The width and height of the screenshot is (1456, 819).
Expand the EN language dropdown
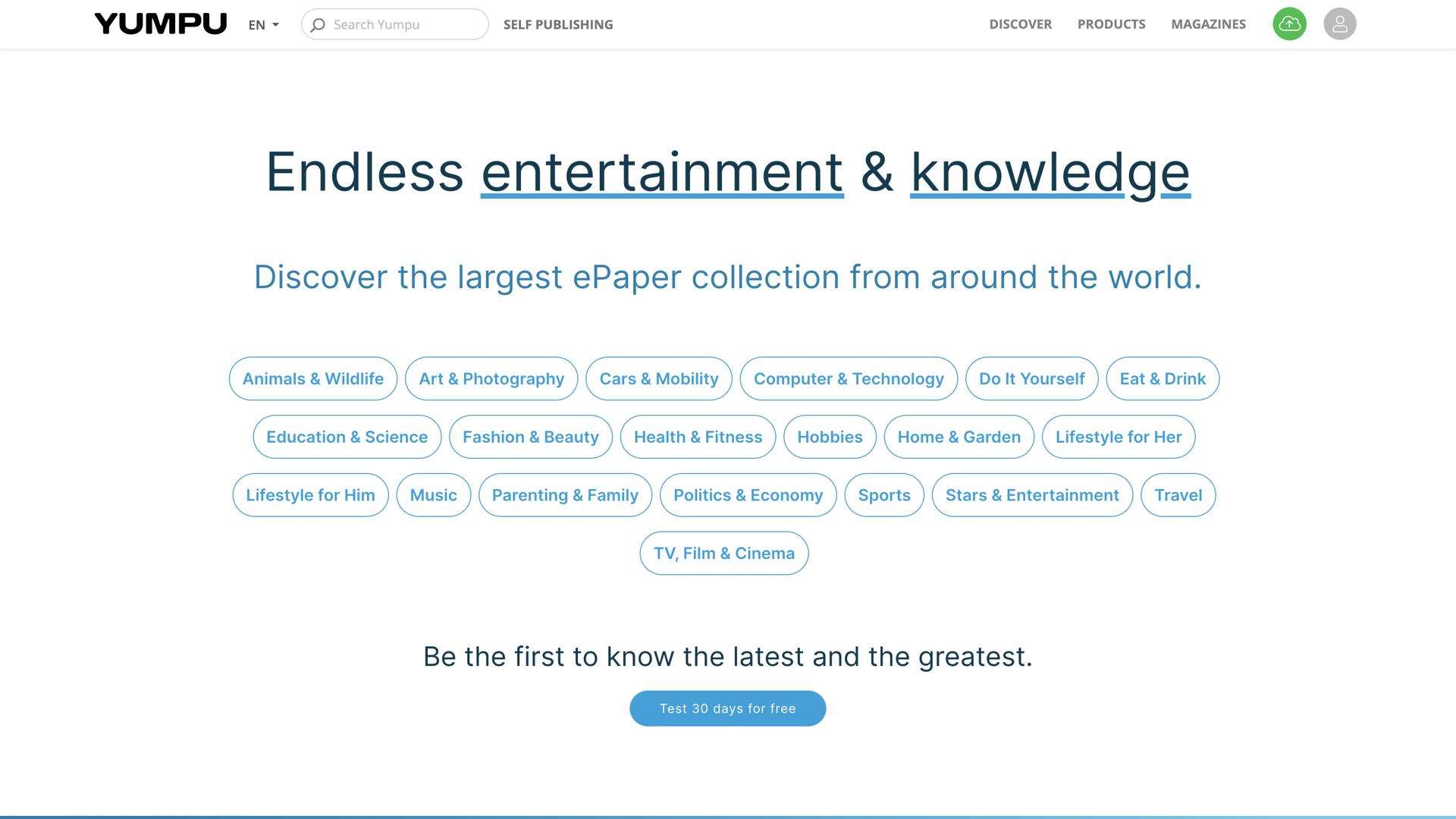[263, 25]
